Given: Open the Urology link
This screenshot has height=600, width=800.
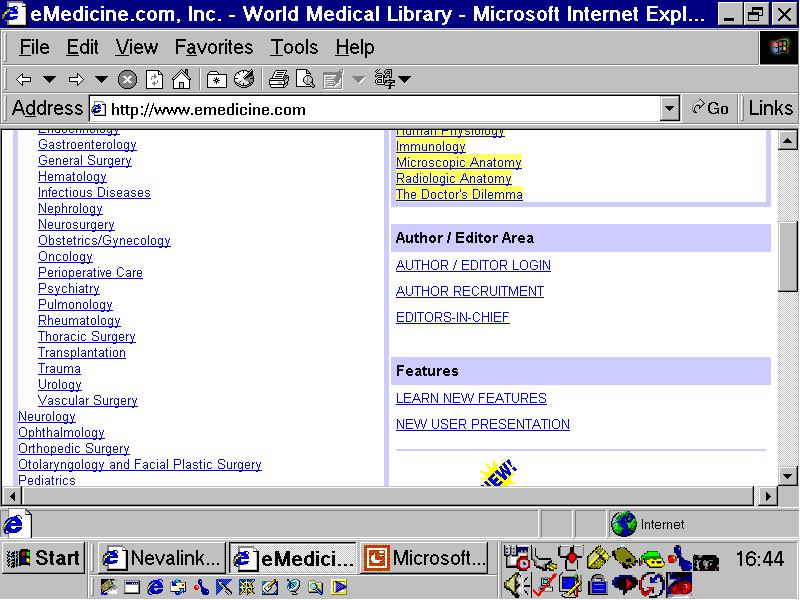Looking at the screenshot, I should click(60, 385).
